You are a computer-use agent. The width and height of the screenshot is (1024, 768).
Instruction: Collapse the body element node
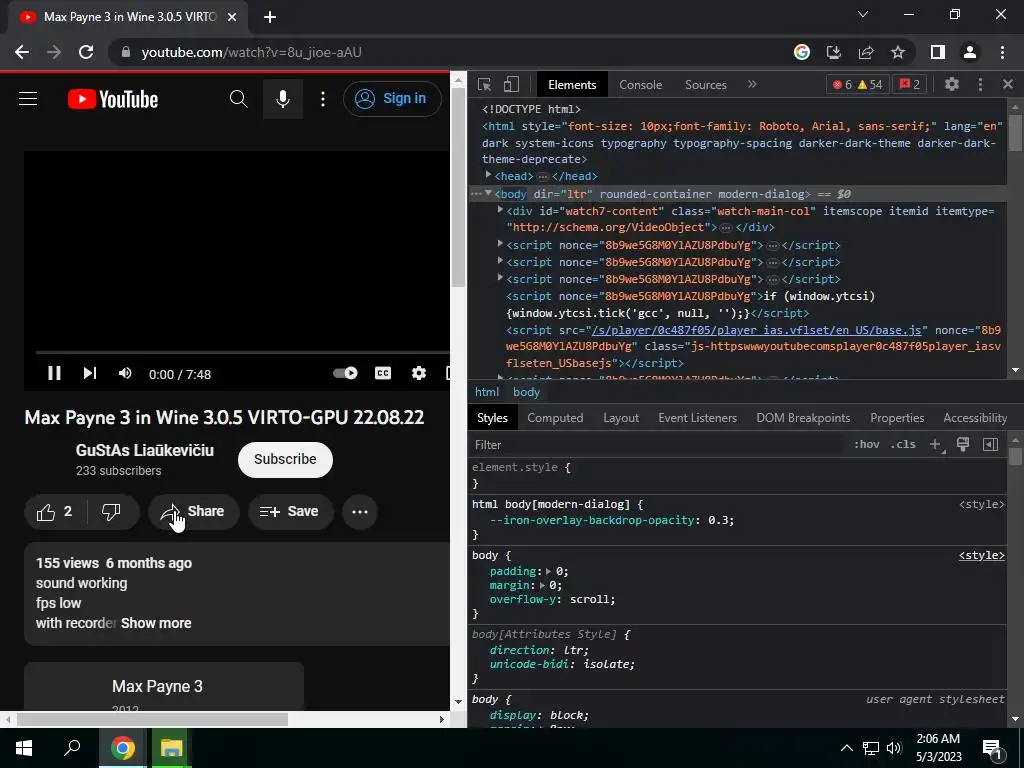488,193
